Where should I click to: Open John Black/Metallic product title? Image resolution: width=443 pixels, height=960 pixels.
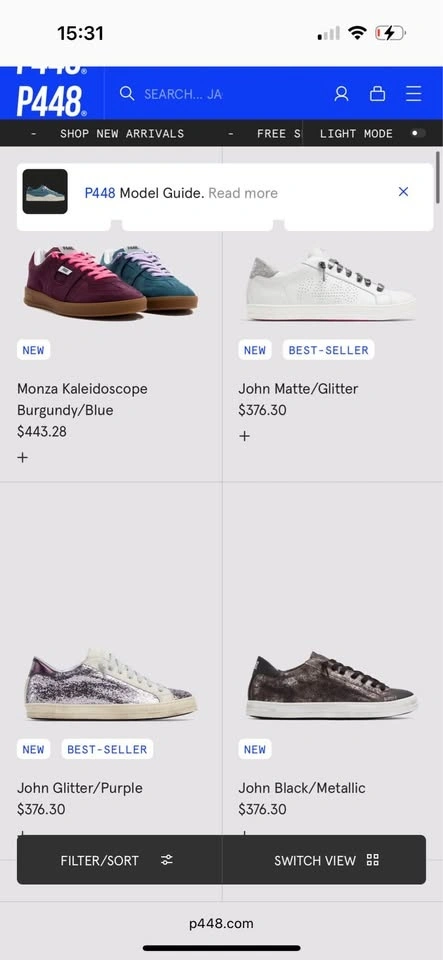coord(302,787)
